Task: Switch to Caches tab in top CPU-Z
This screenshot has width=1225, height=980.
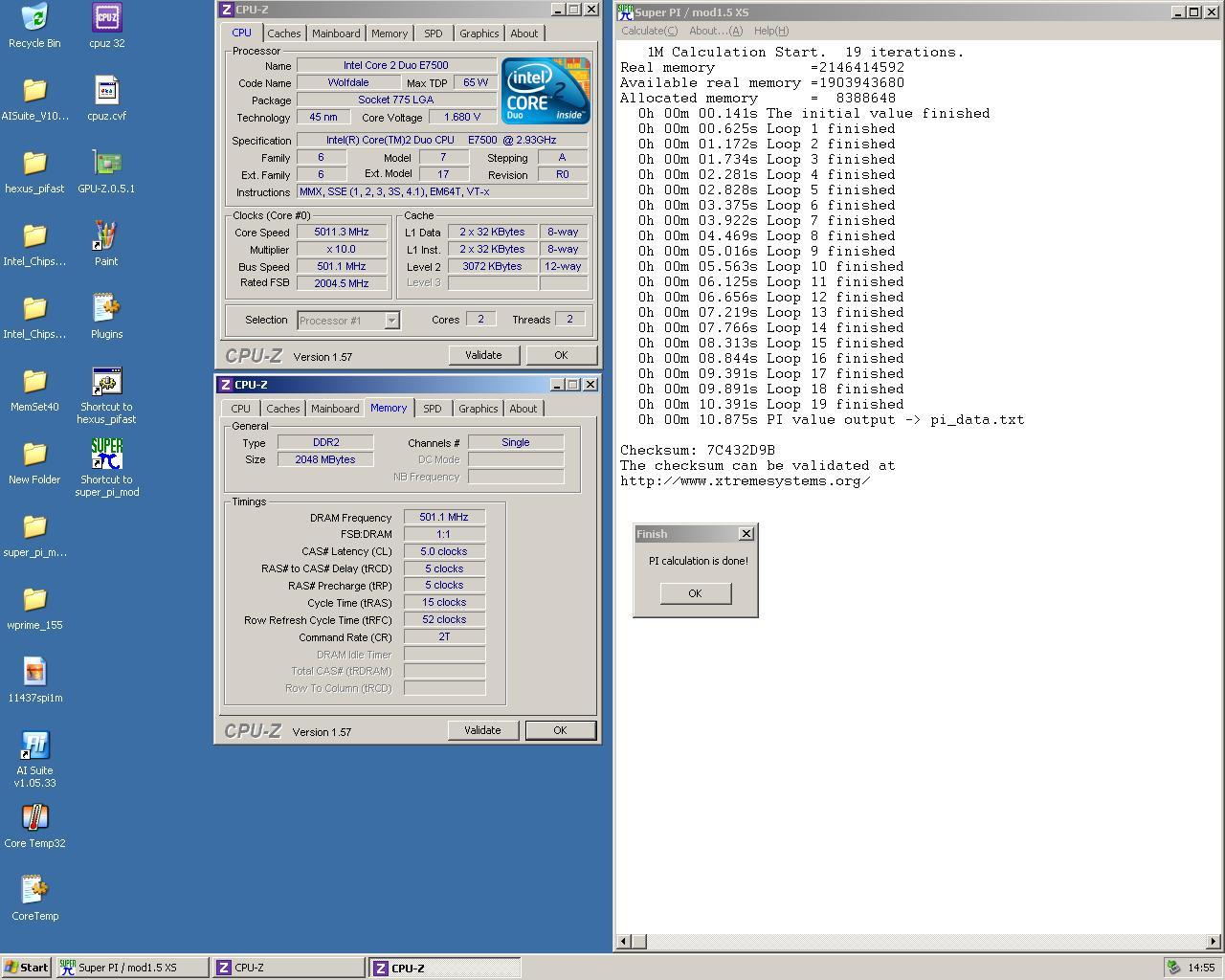Action: (283, 33)
